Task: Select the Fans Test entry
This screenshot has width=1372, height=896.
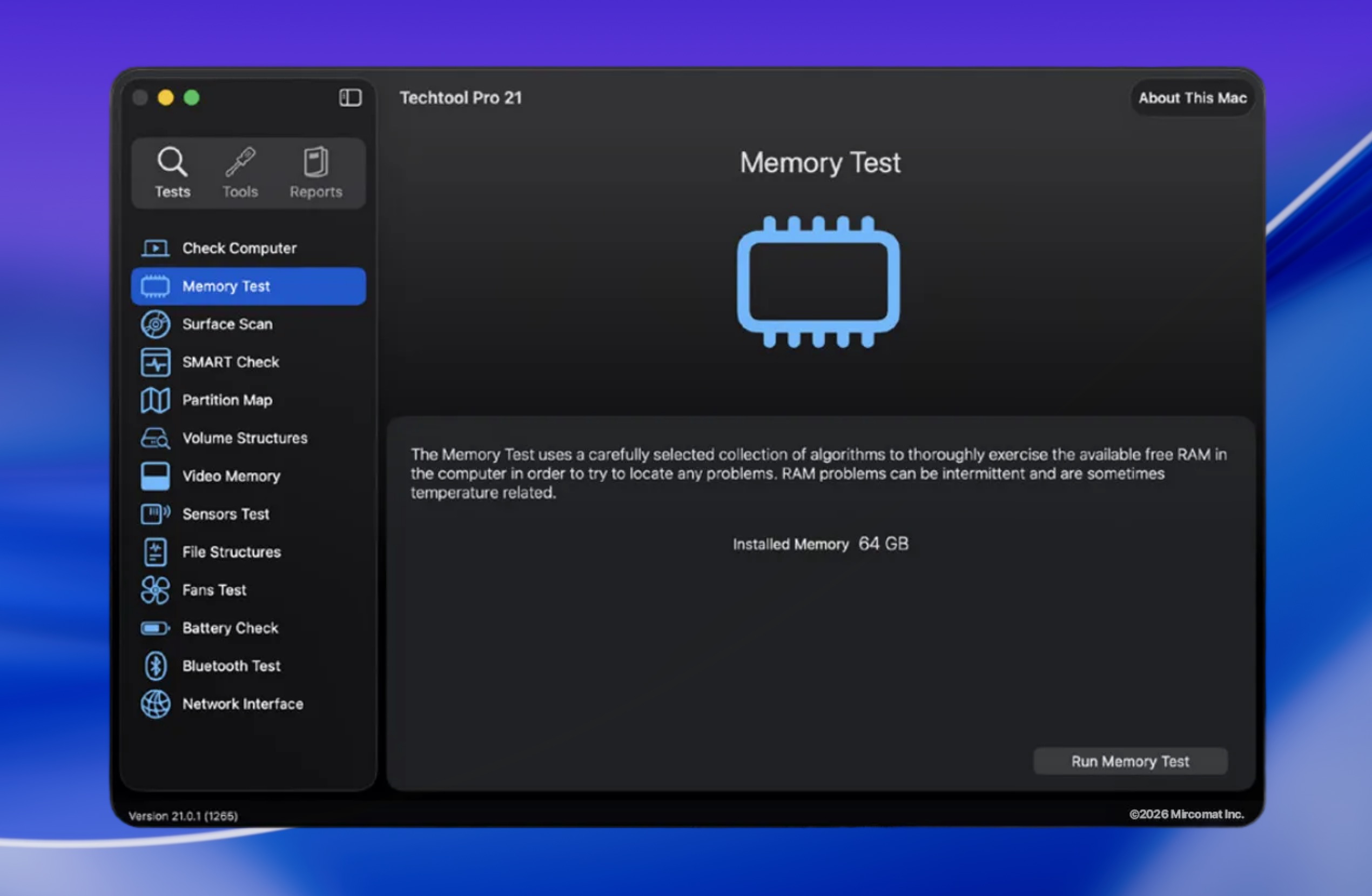Action: point(248,590)
